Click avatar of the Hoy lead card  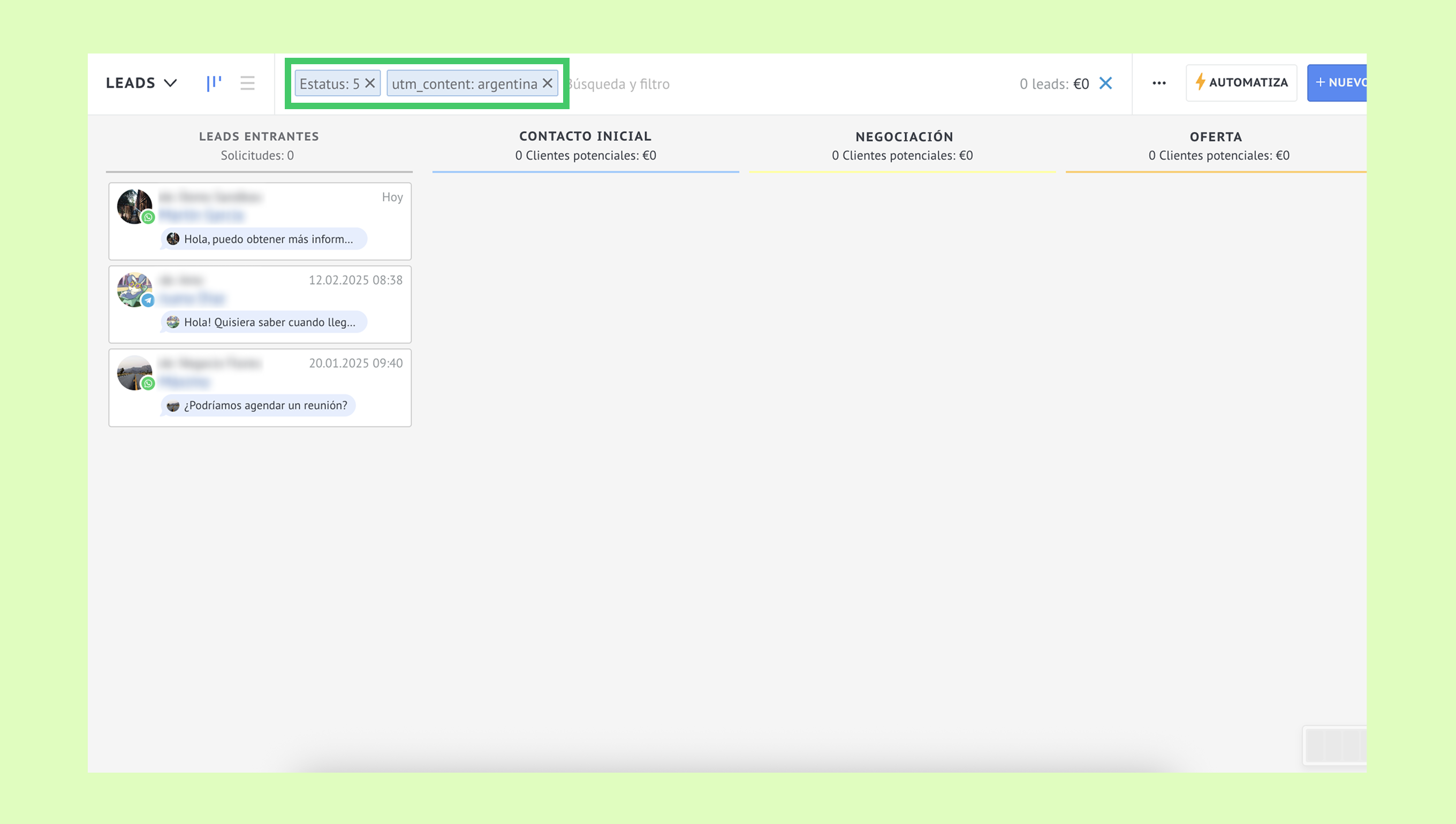[135, 207]
